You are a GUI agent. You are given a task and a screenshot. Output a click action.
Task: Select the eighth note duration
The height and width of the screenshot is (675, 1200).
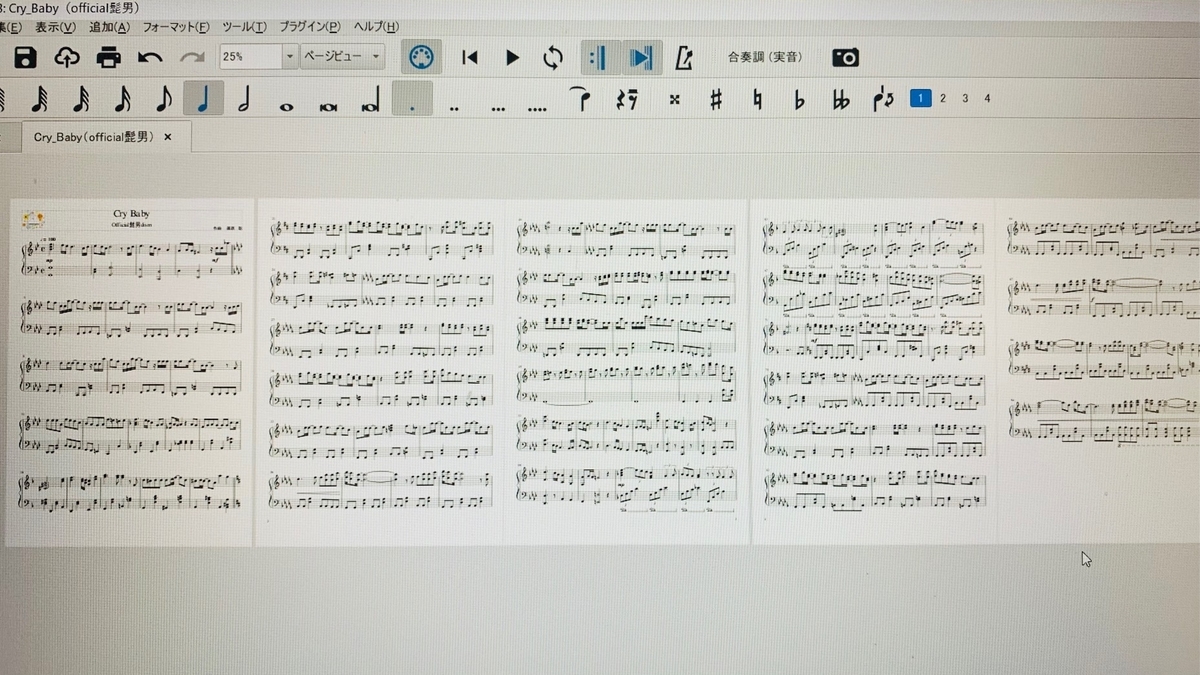(164, 99)
